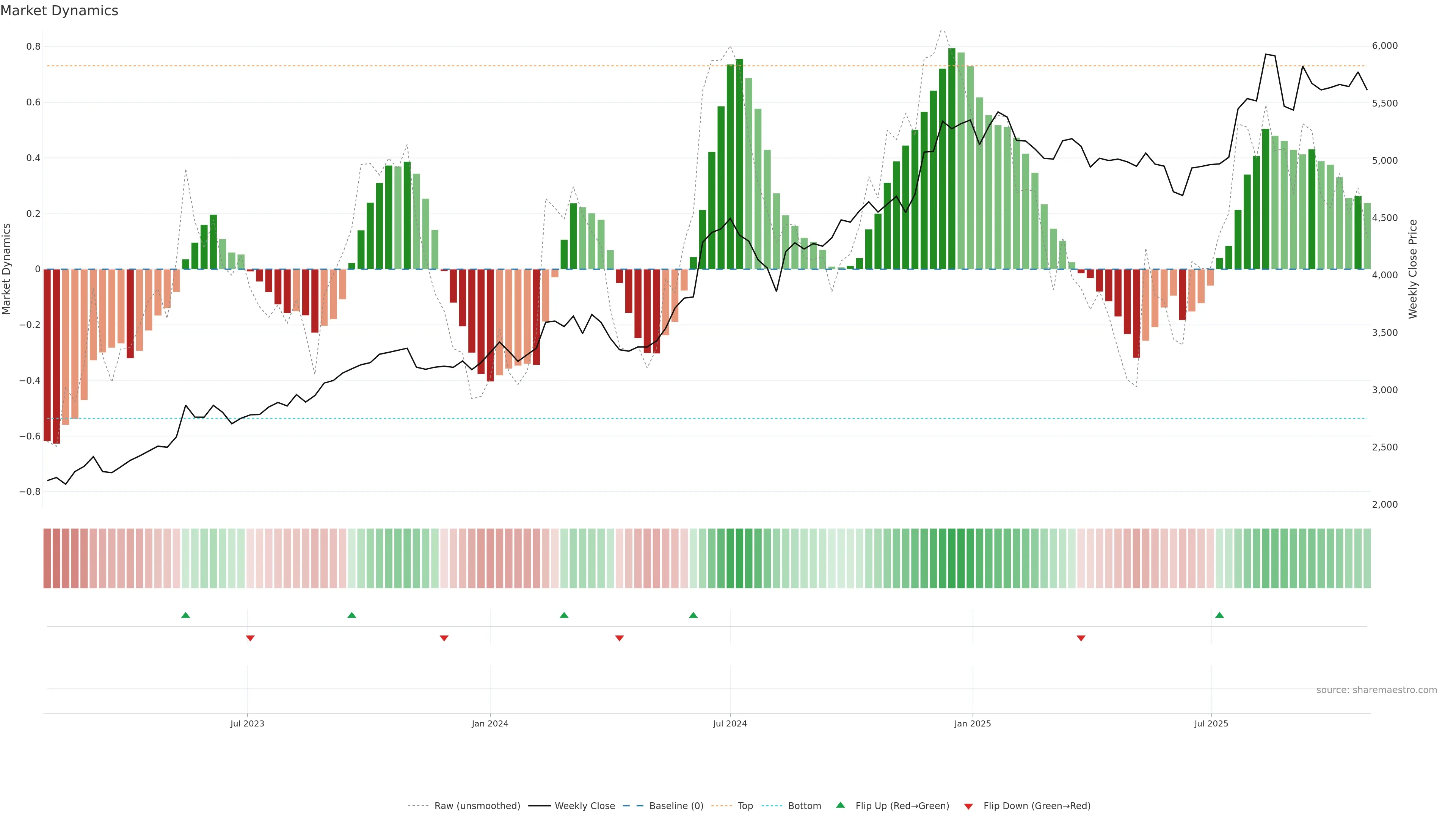This screenshot has width=1456, height=819.
Task: Toggle the Weekly Close series in the legend
Action: 584,806
